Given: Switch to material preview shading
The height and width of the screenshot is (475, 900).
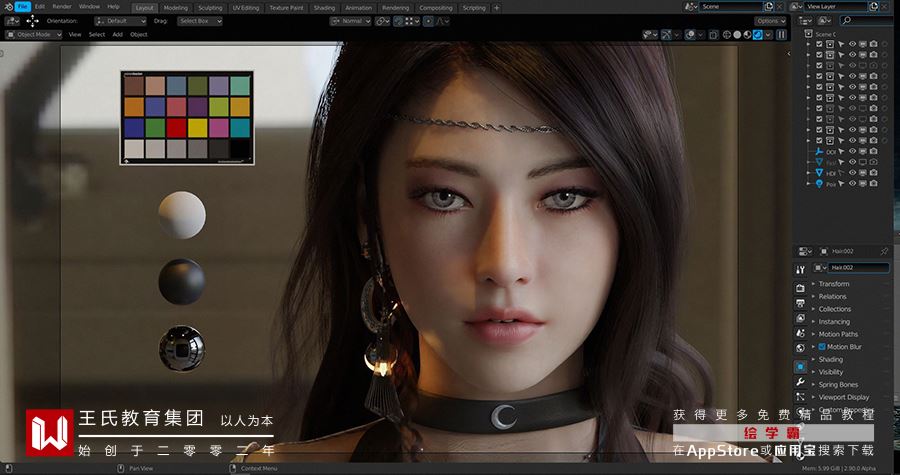Looking at the screenshot, I should [747, 35].
